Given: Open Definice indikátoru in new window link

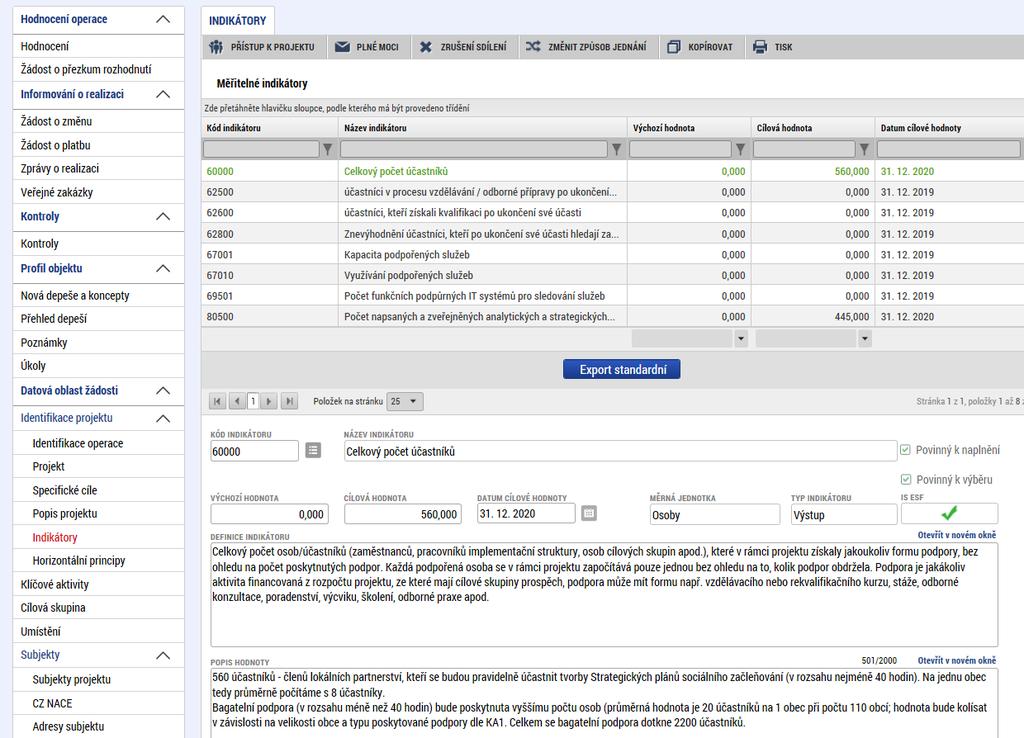Looking at the screenshot, I should [x=957, y=535].
